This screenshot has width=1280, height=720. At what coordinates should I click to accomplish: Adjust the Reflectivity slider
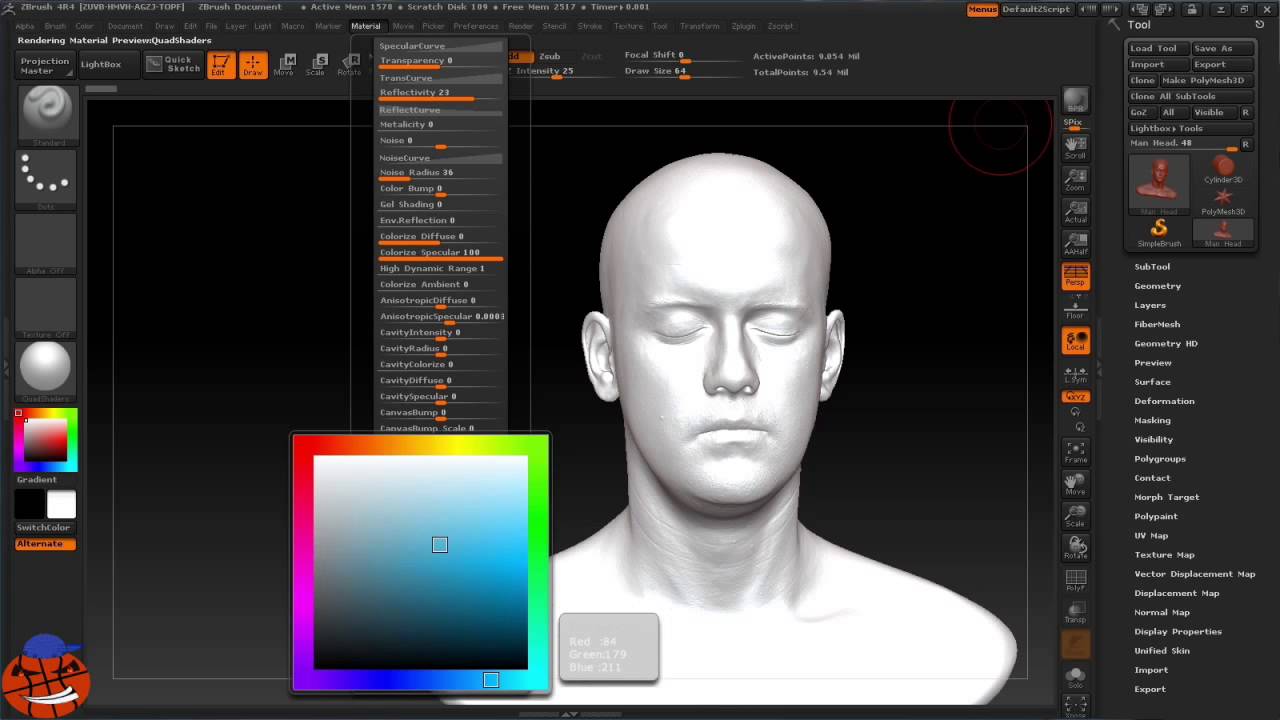point(441,93)
